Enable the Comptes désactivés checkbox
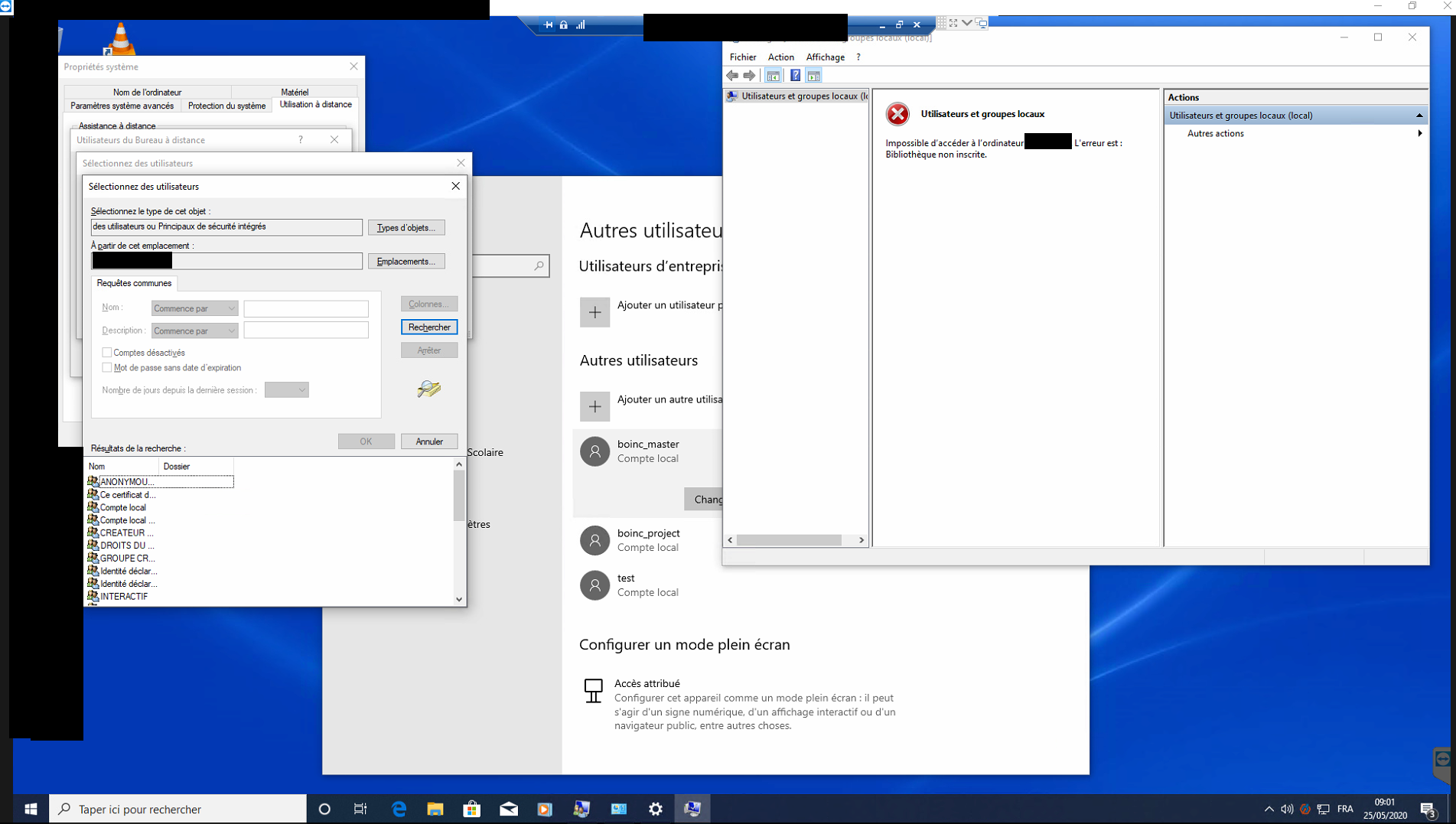This screenshot has height=824, width=1456. (x=108, y=352)
